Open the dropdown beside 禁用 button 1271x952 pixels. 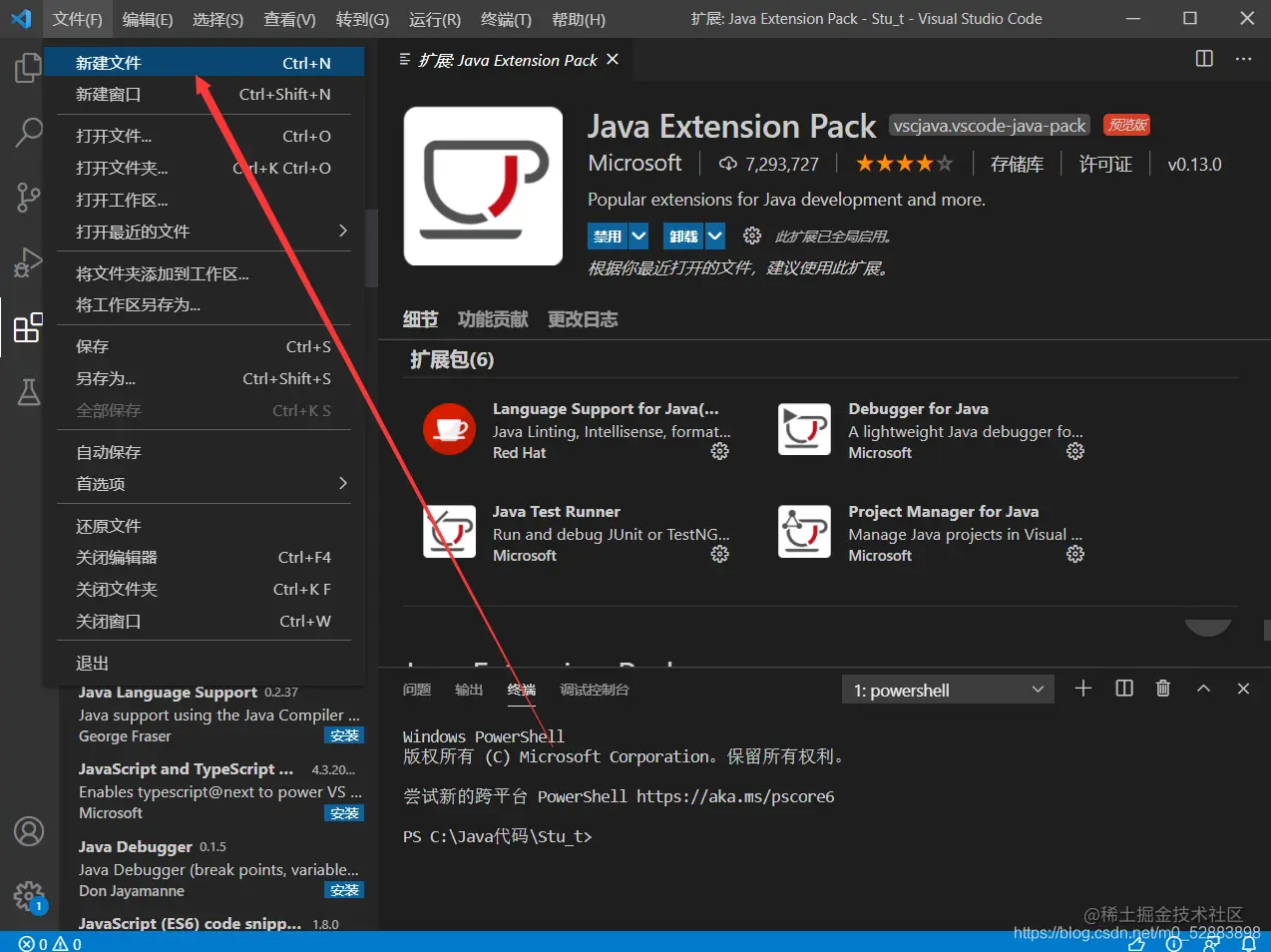pos(638,236)
